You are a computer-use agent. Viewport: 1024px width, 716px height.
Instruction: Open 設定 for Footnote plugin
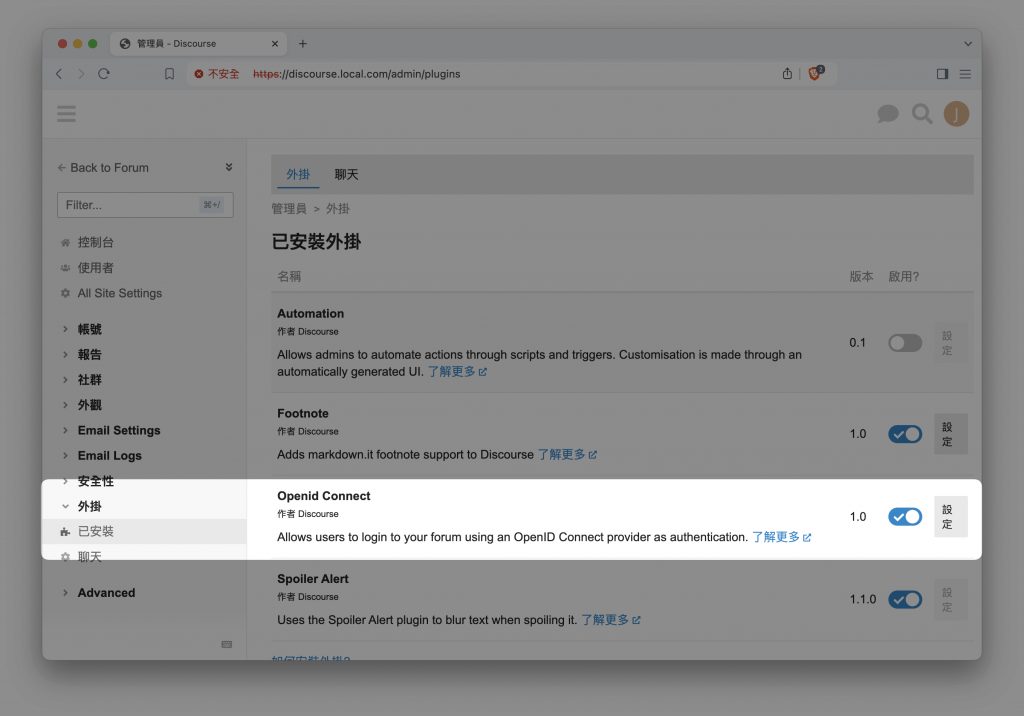[x=950, y=434]
